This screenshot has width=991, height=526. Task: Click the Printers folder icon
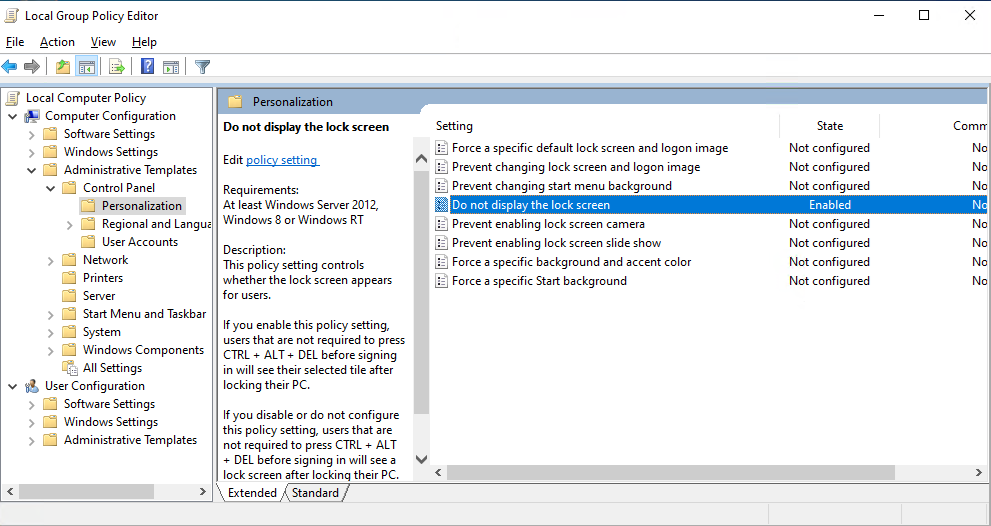point(70,278)
